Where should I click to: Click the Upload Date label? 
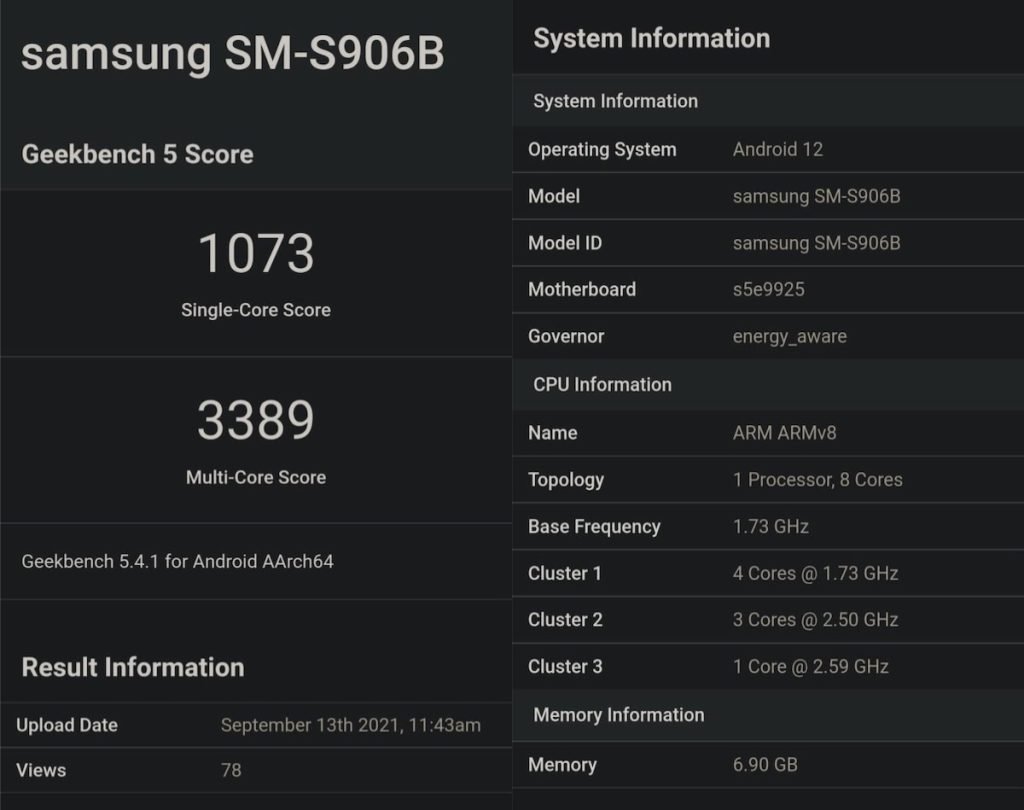tap(67, 725)
